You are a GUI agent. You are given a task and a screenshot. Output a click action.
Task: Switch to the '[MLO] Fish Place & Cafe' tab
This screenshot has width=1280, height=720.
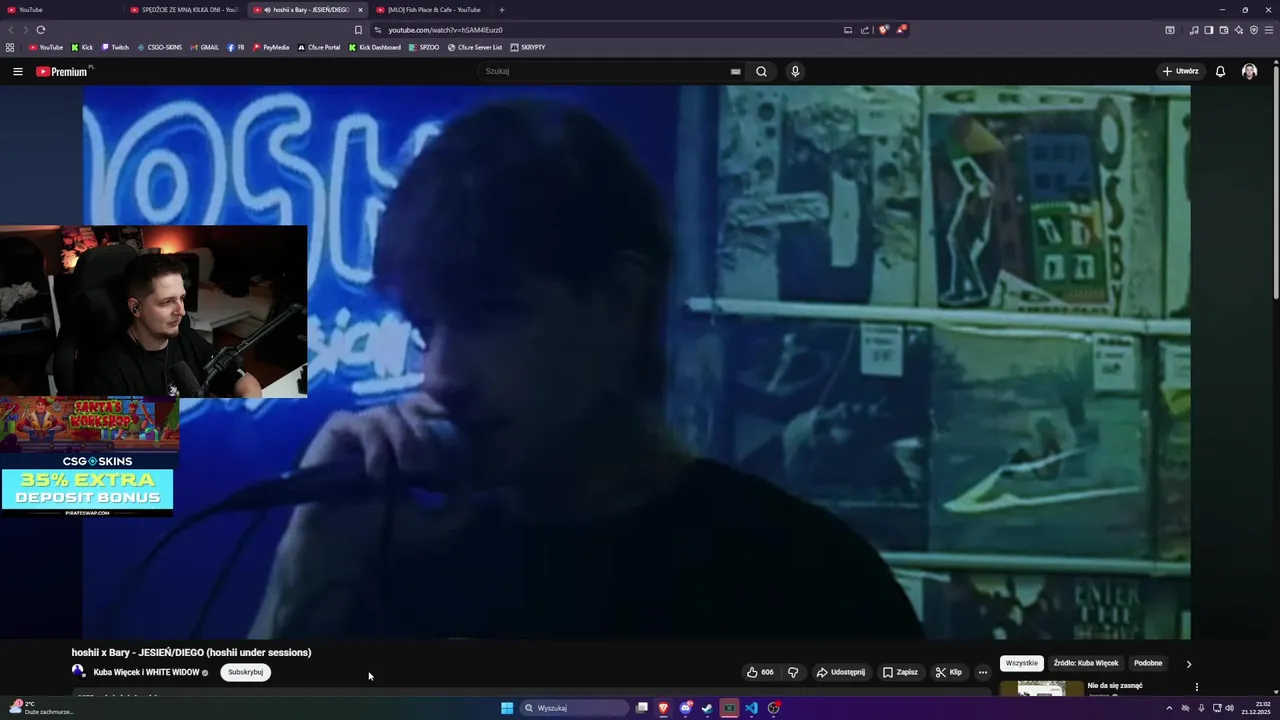coord(431,10)
